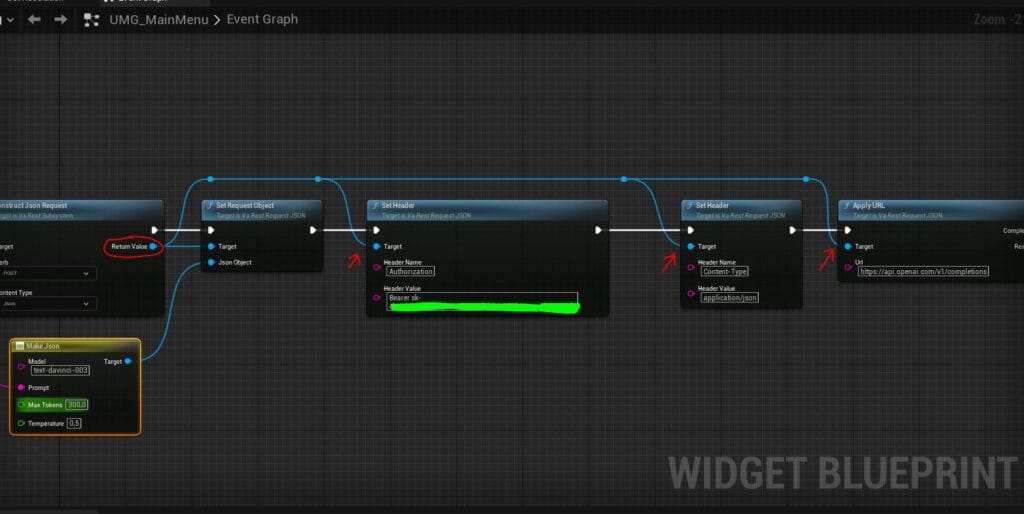Click the Authorization header name field
The width and height of the screenshot is (1024, 514).
tap(410, 271)
